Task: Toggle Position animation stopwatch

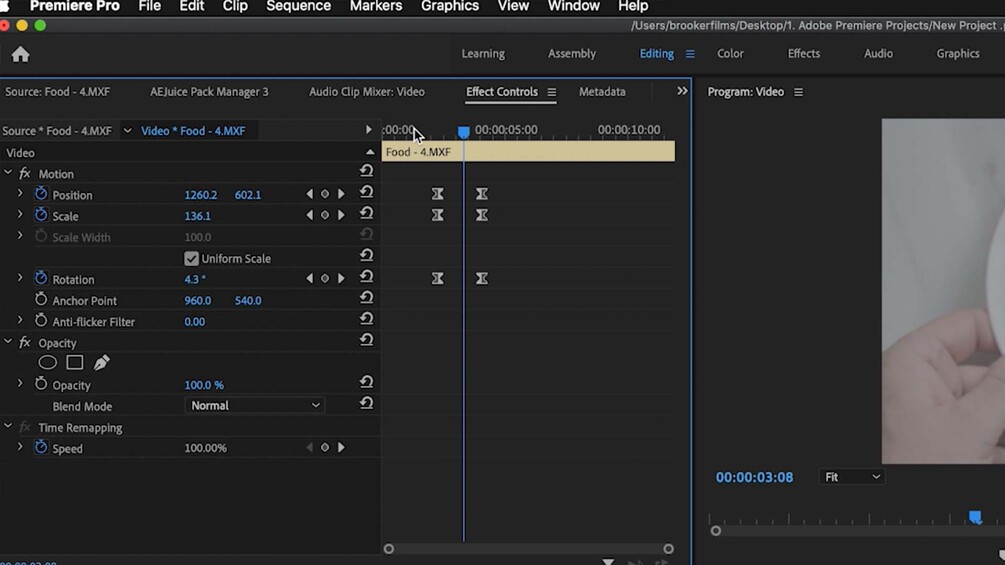Action: tap(41, 193)
